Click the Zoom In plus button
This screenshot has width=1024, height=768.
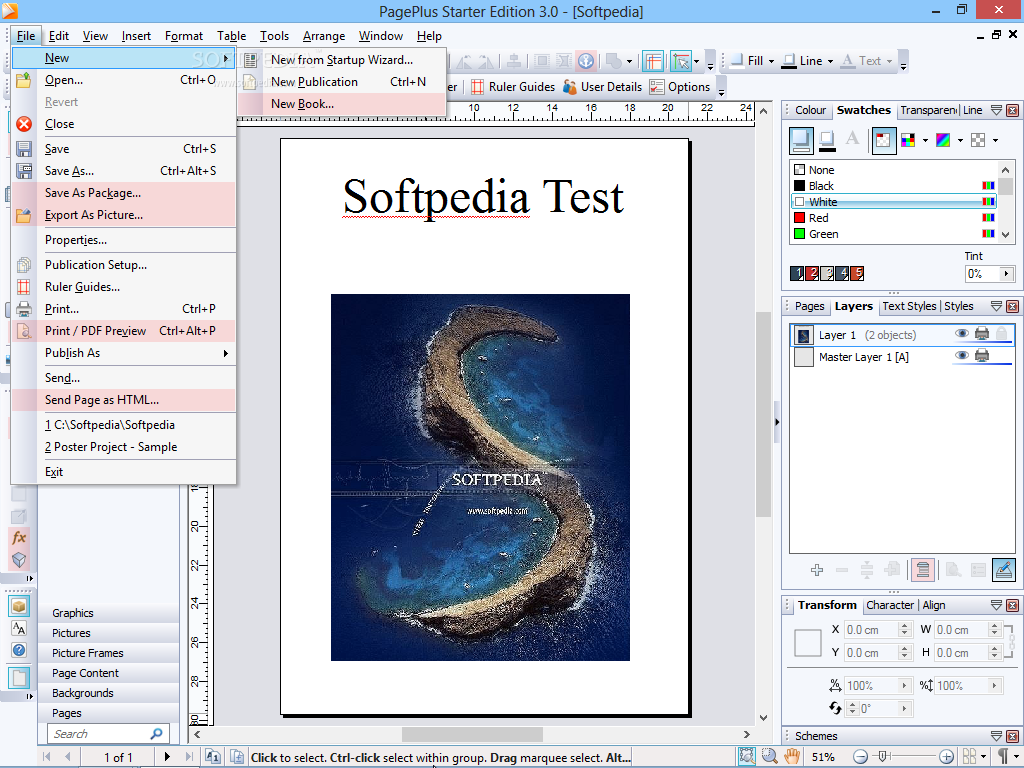click(x=946, y=757)
